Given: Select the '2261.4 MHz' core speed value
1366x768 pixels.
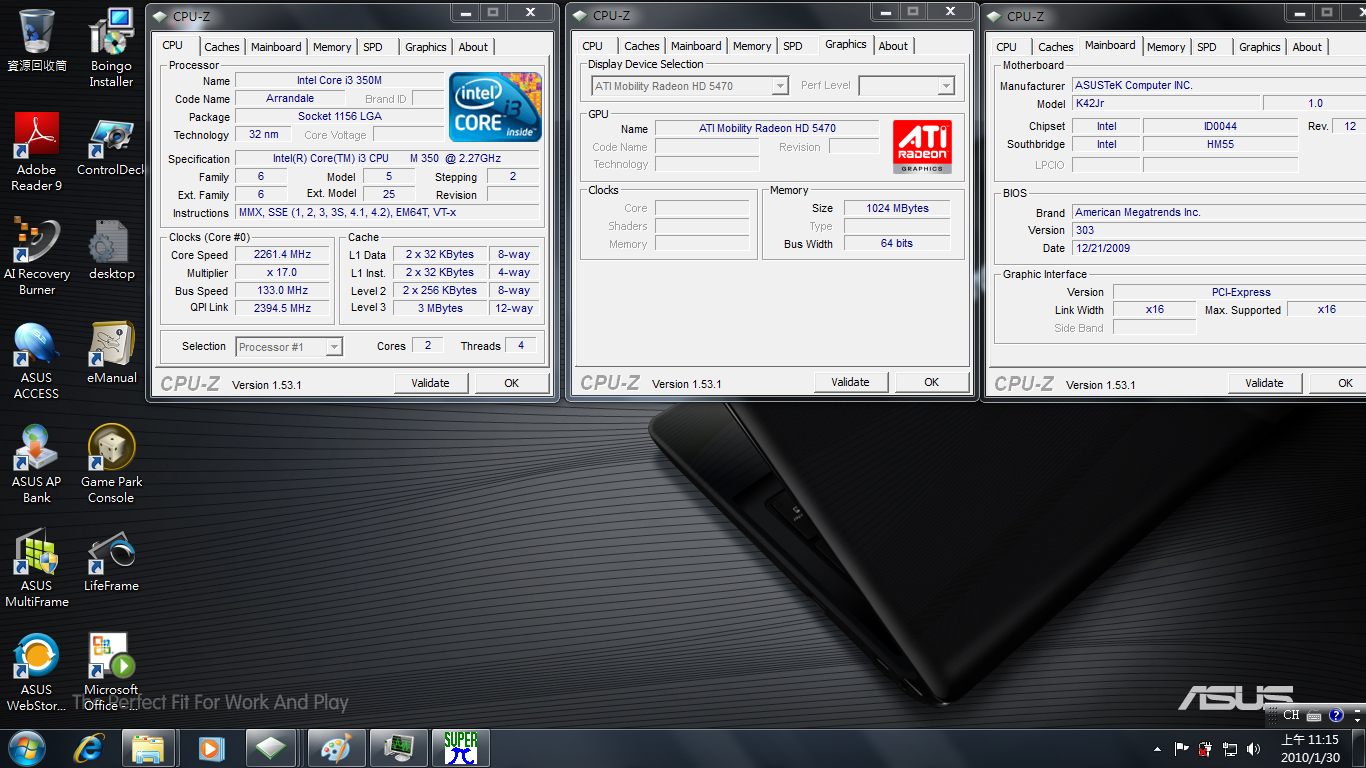Looking at the screenshot, I should 283,255.
